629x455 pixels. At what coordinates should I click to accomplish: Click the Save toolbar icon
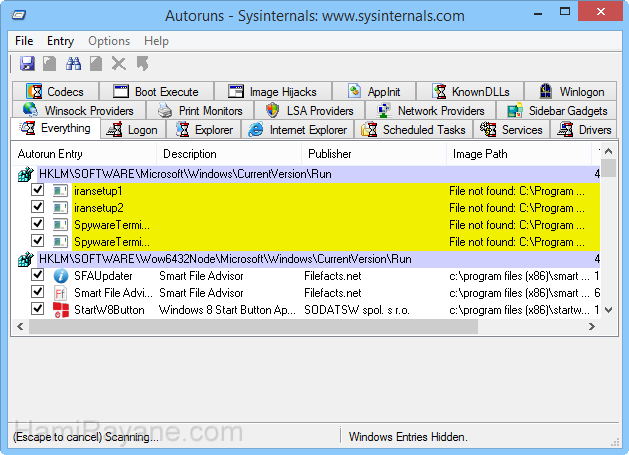27,63
